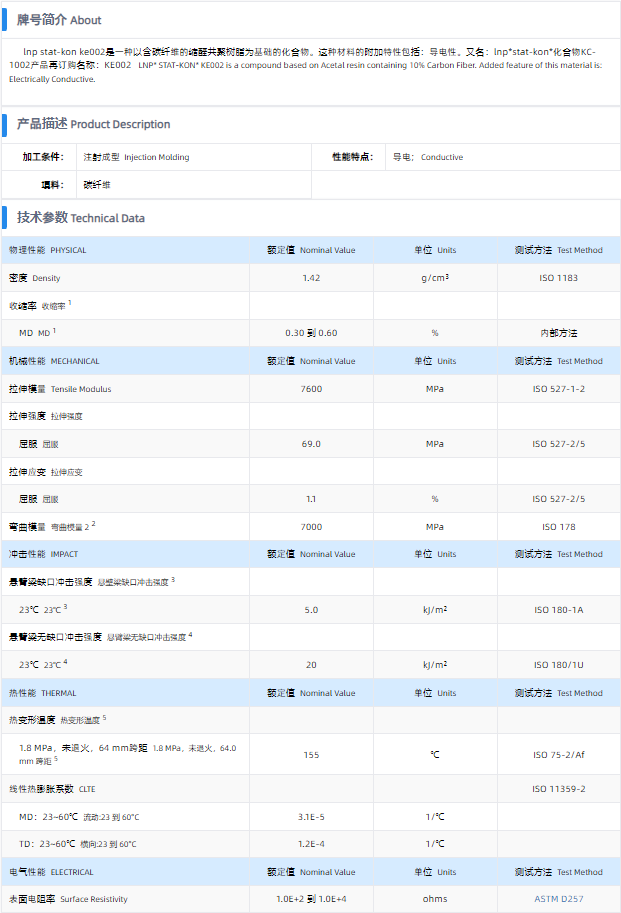This screenshot has width=621, height=913.
Task: Click the ISO 178 test method cell
Action: point(559,527)
